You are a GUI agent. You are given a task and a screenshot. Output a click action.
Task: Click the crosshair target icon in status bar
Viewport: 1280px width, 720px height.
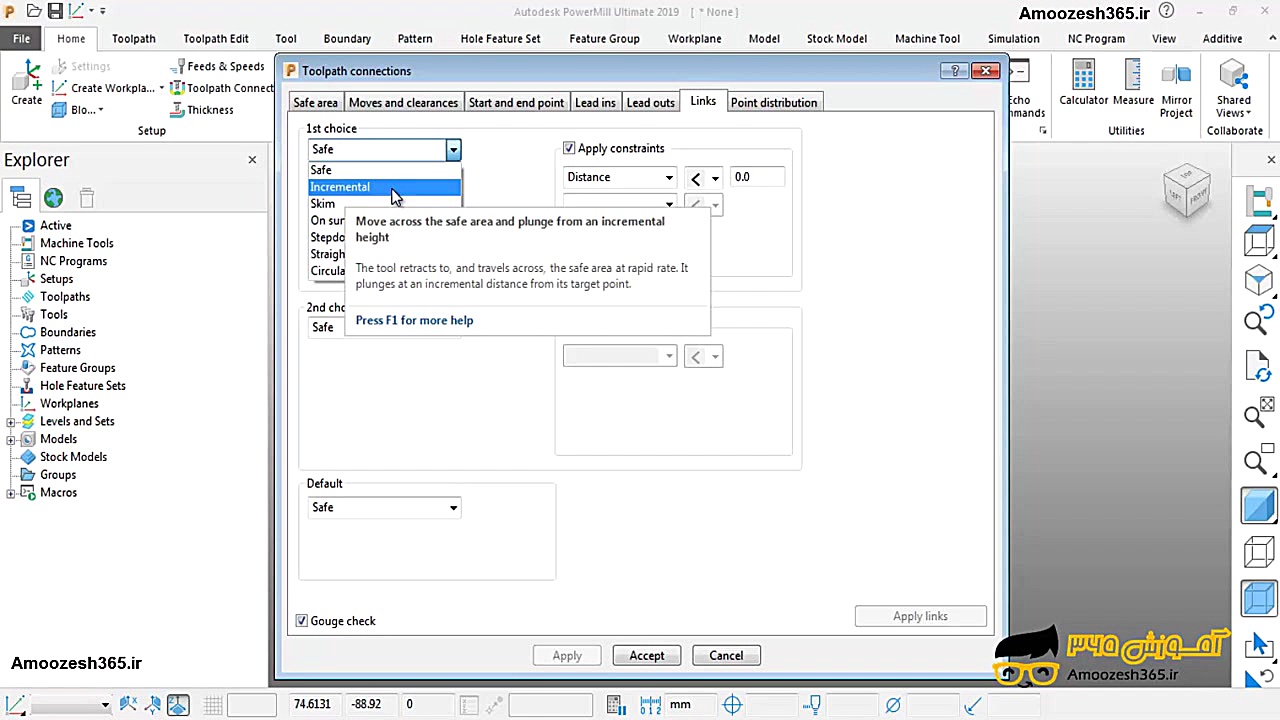(x=732, y=705)
